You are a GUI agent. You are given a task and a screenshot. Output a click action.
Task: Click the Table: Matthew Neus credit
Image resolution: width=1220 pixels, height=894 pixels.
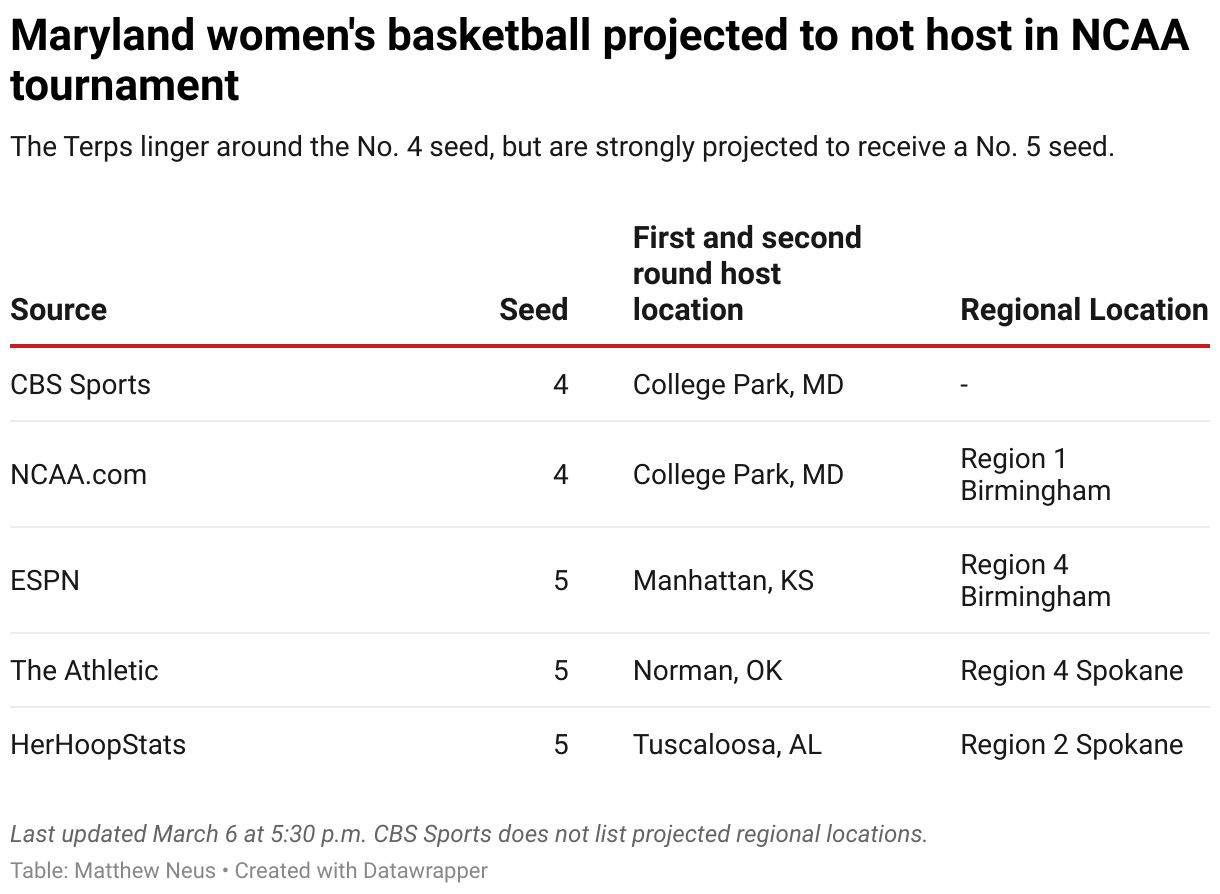tap(113, 871)
